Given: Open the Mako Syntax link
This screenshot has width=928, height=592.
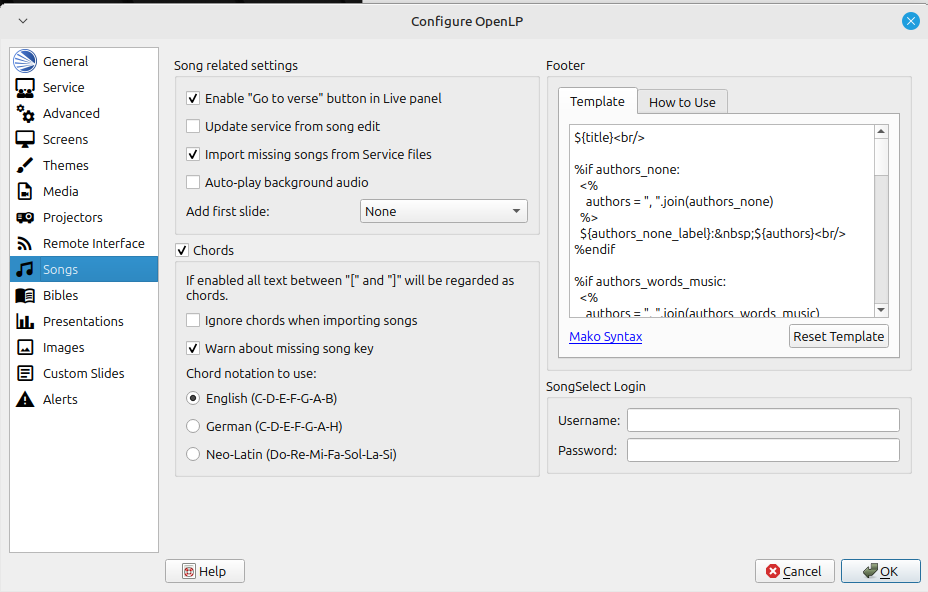Looking at the screenshot, I should (x=605, y=336).
